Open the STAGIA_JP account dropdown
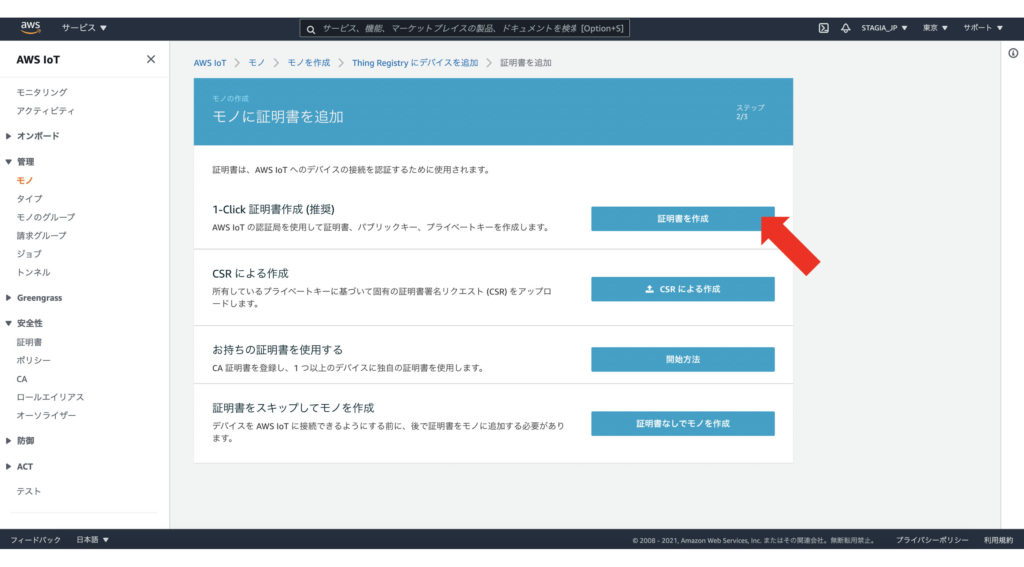Image resolution: width=1024 pixels, height=567 pixels. click(x=884, y=28)
